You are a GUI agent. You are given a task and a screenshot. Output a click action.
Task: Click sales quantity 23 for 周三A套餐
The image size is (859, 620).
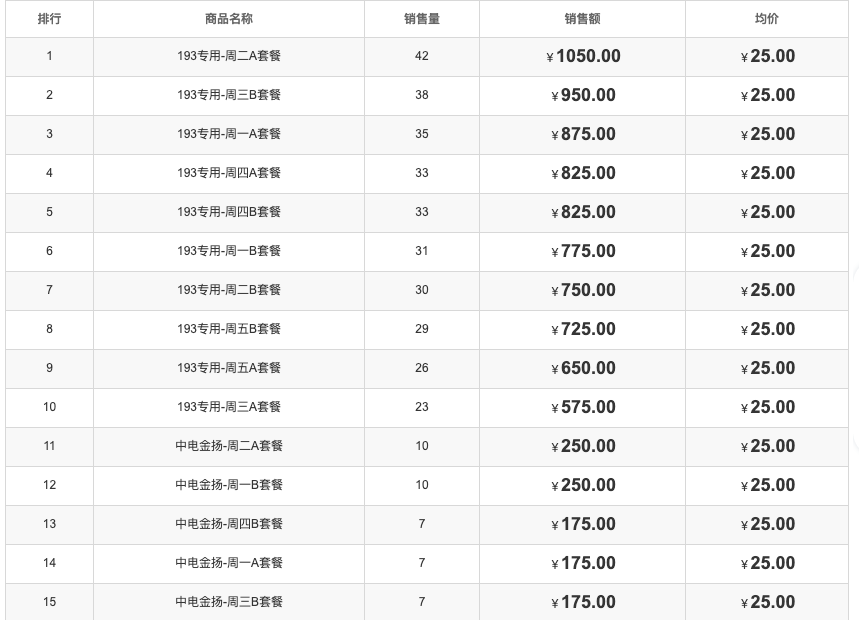(x=421, y=407)
